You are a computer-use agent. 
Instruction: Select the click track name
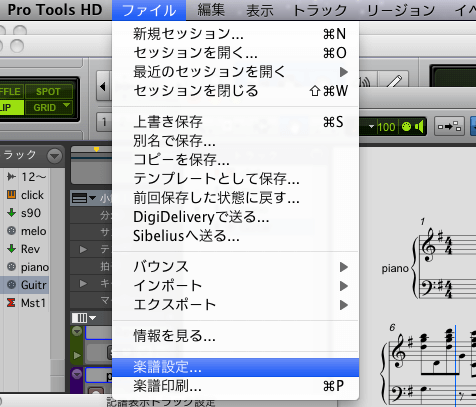pos(32,195)
